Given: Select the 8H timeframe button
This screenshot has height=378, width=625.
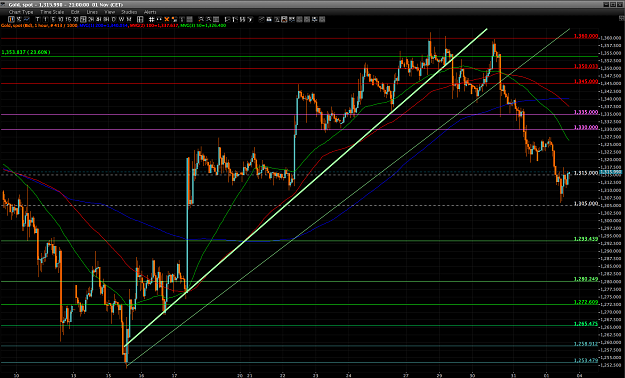Looking at the screenshot, I should coord(106,19).
